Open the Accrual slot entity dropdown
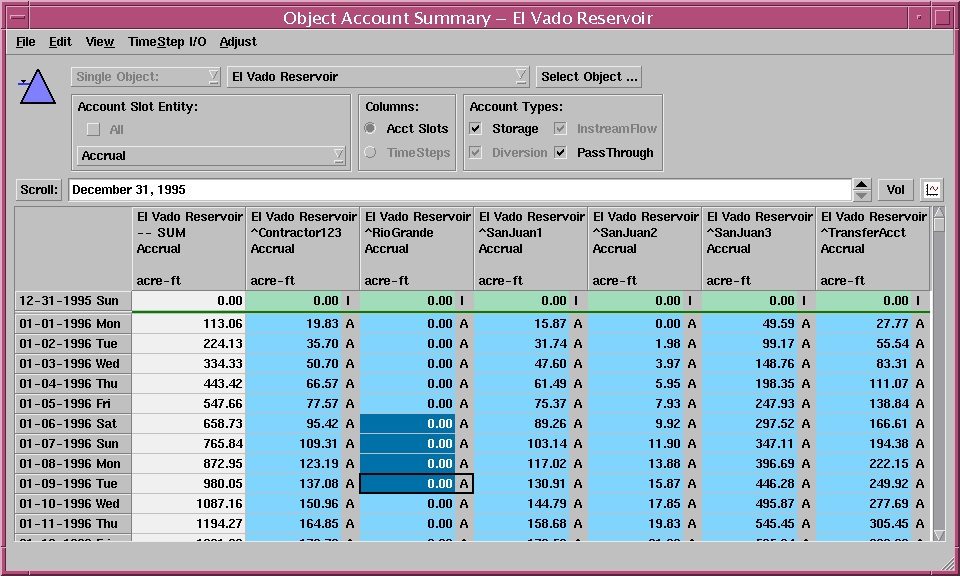 211,155
